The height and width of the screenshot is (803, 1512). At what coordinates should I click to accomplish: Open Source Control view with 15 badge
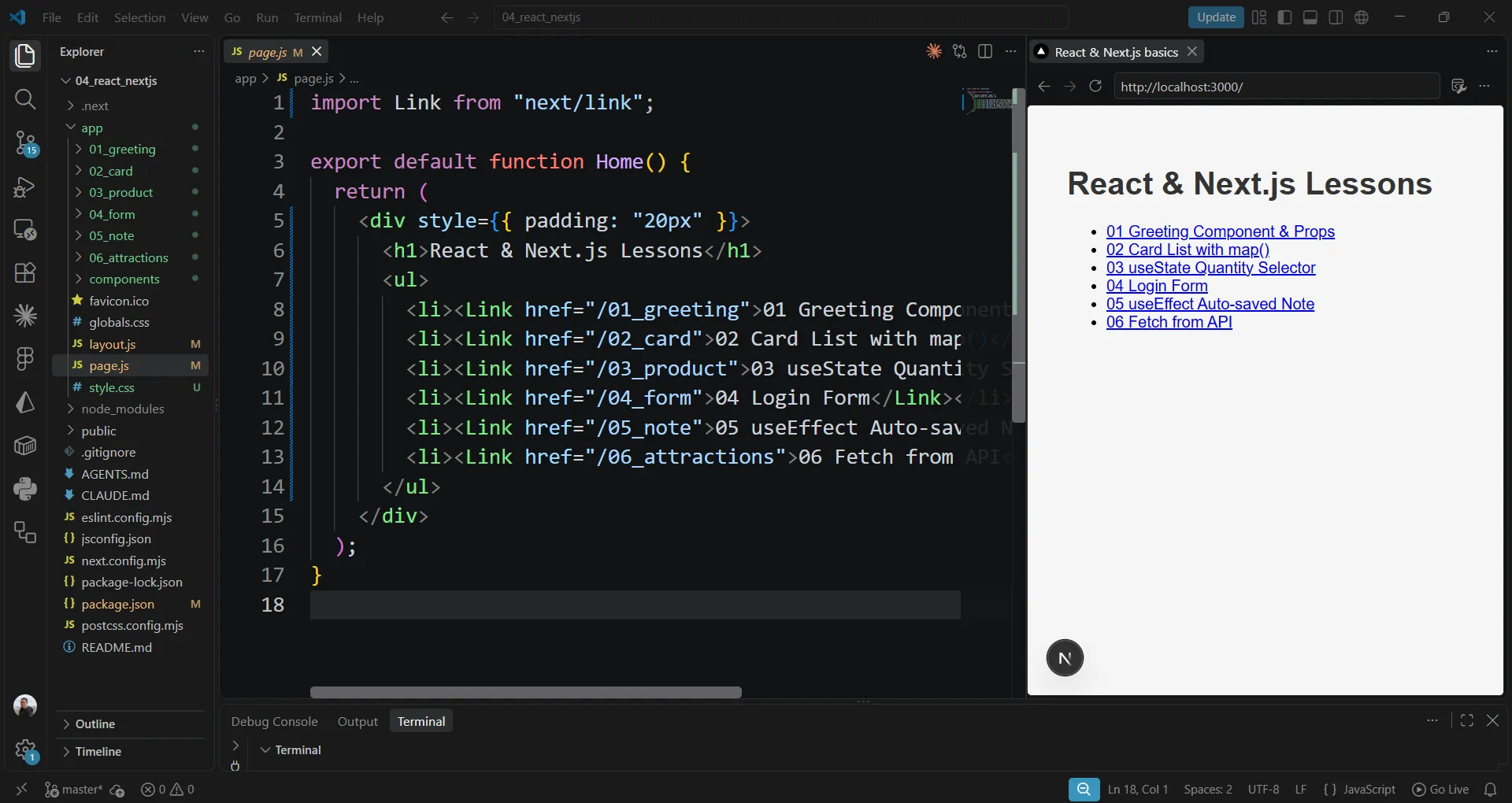(25, 143)
